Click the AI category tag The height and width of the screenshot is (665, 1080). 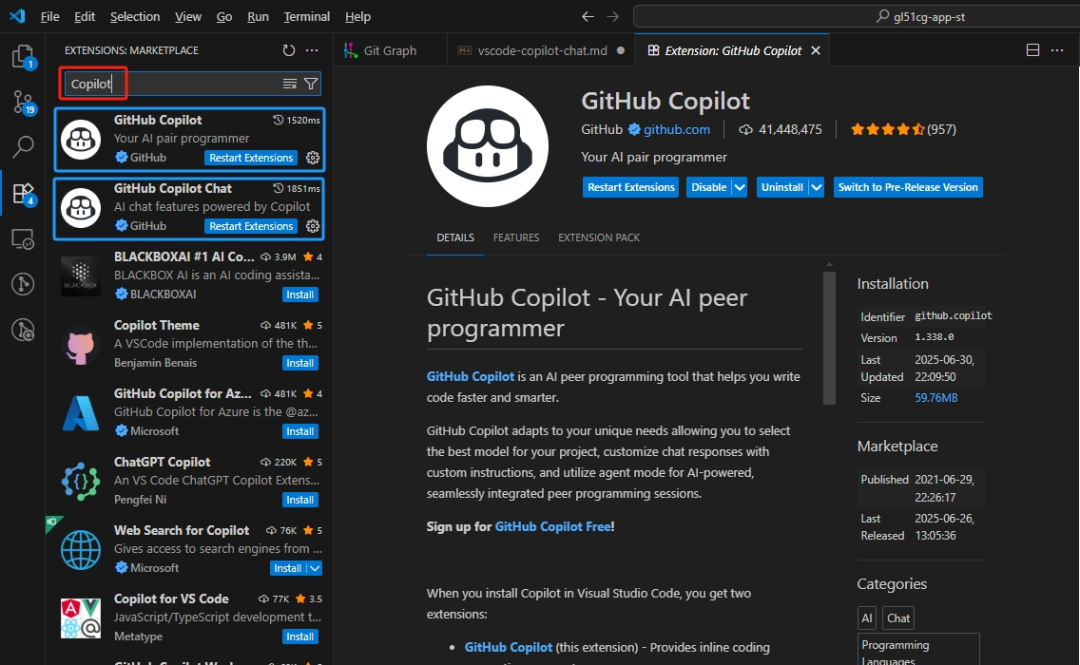pos(866,618)
